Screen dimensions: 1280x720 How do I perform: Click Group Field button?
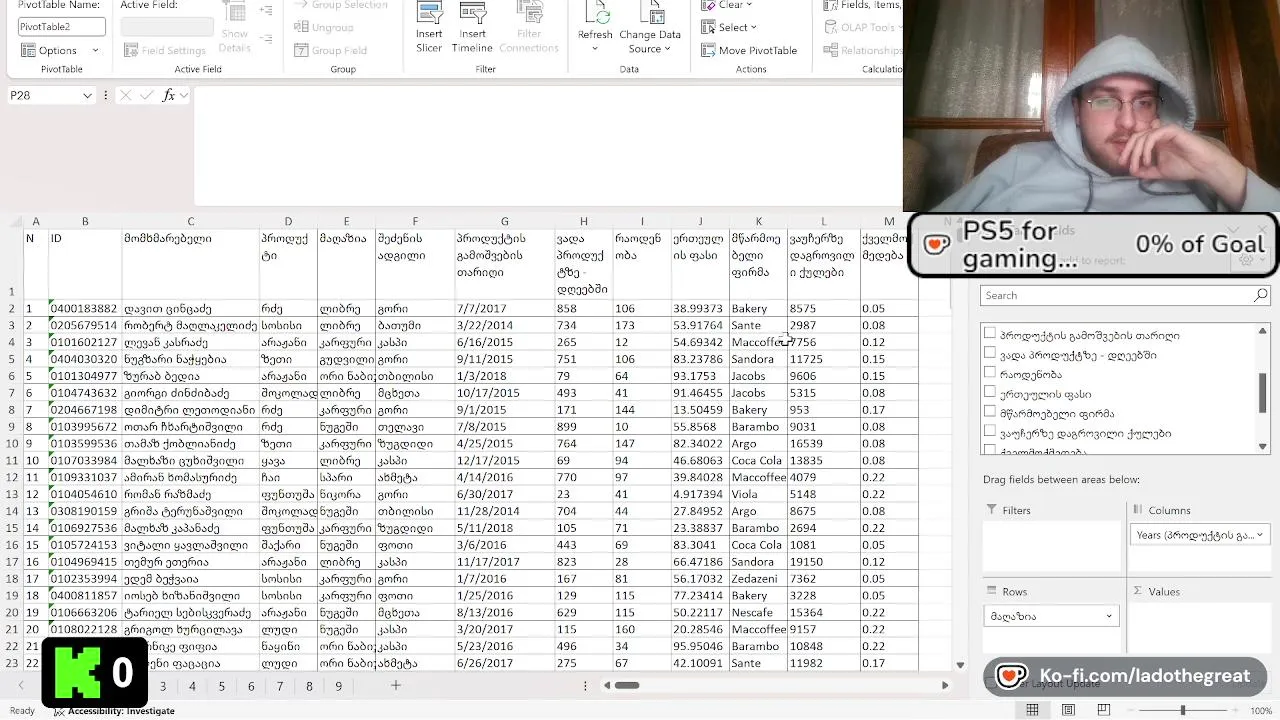[x=330, y=50]
